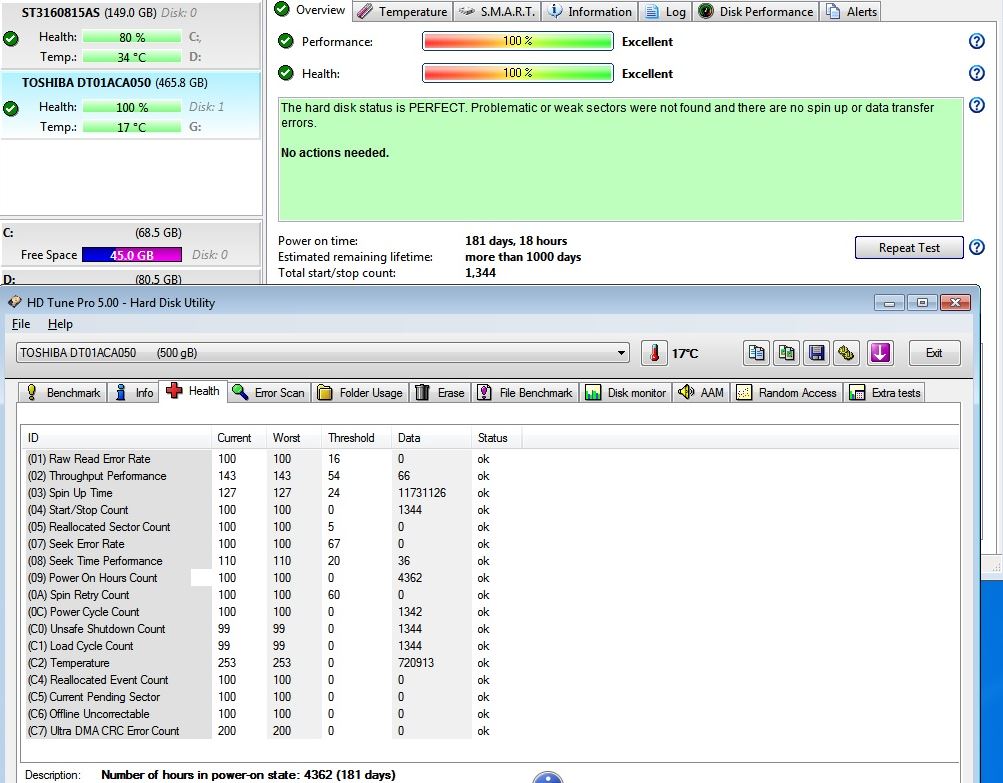Viewport: 1003px width, 783px height.
Task: Minimize the HD Tune Pro window
Action: pos(889,303)
